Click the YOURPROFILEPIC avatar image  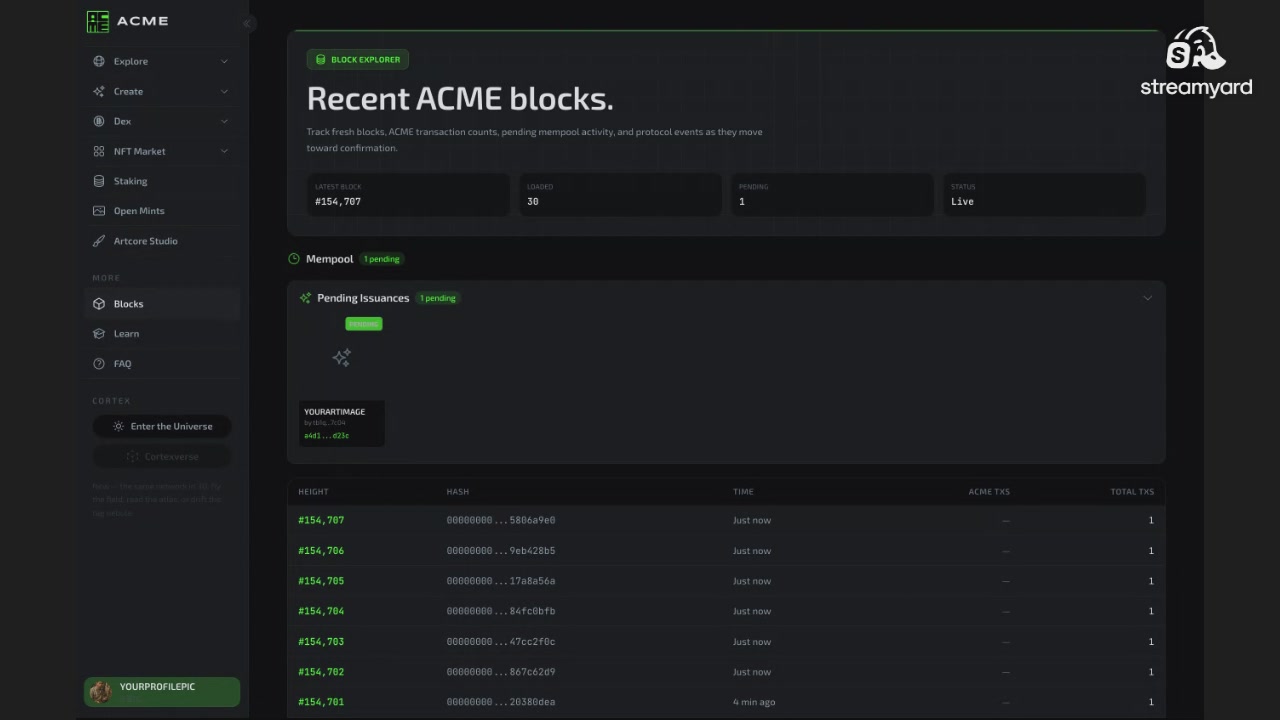(x=100, y=691)
